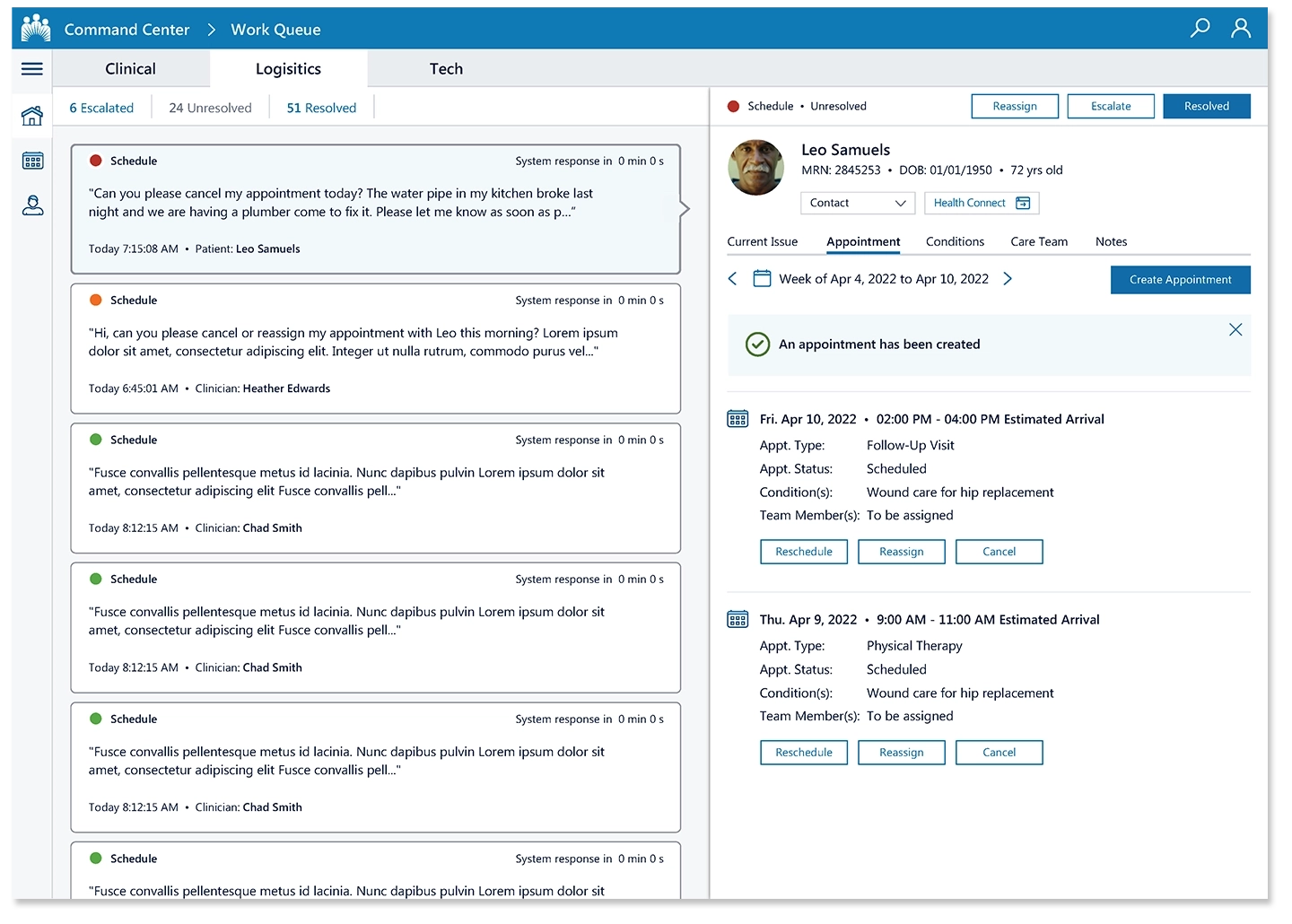Advance to next week using right chevron
Viewport: 1292px width, 924px height.
pos(1008,279)
